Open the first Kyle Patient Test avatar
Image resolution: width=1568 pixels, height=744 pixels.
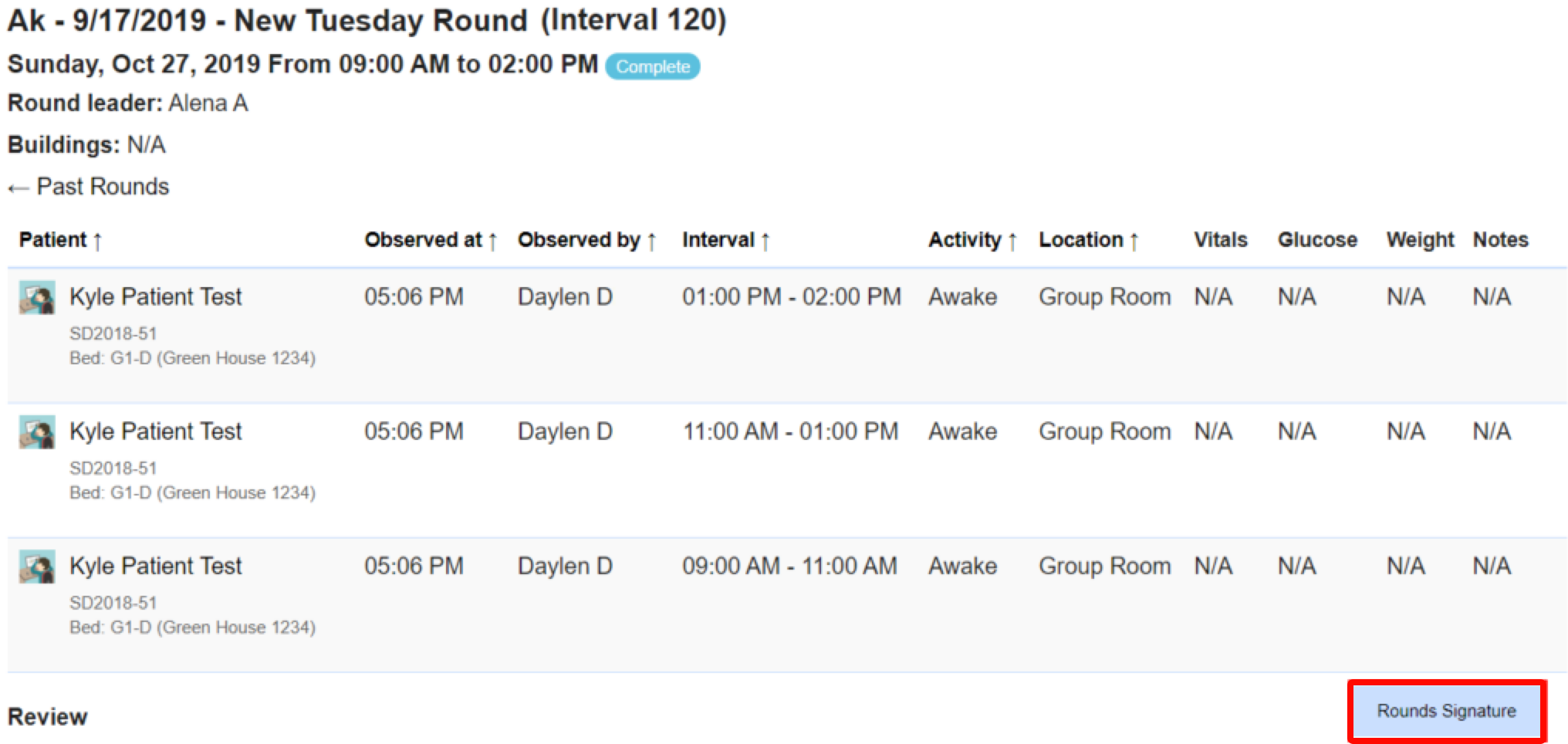pos(39,296)
